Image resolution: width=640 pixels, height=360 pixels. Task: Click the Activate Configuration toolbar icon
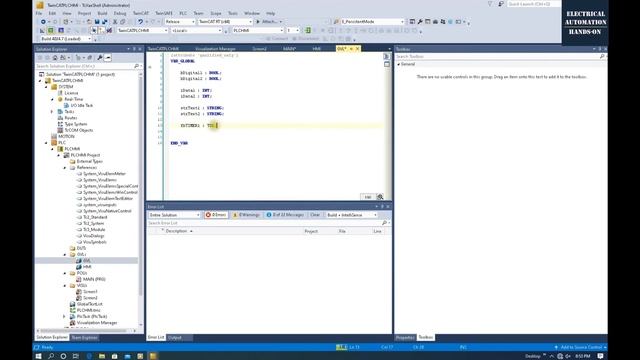click(x=42, y=31)
